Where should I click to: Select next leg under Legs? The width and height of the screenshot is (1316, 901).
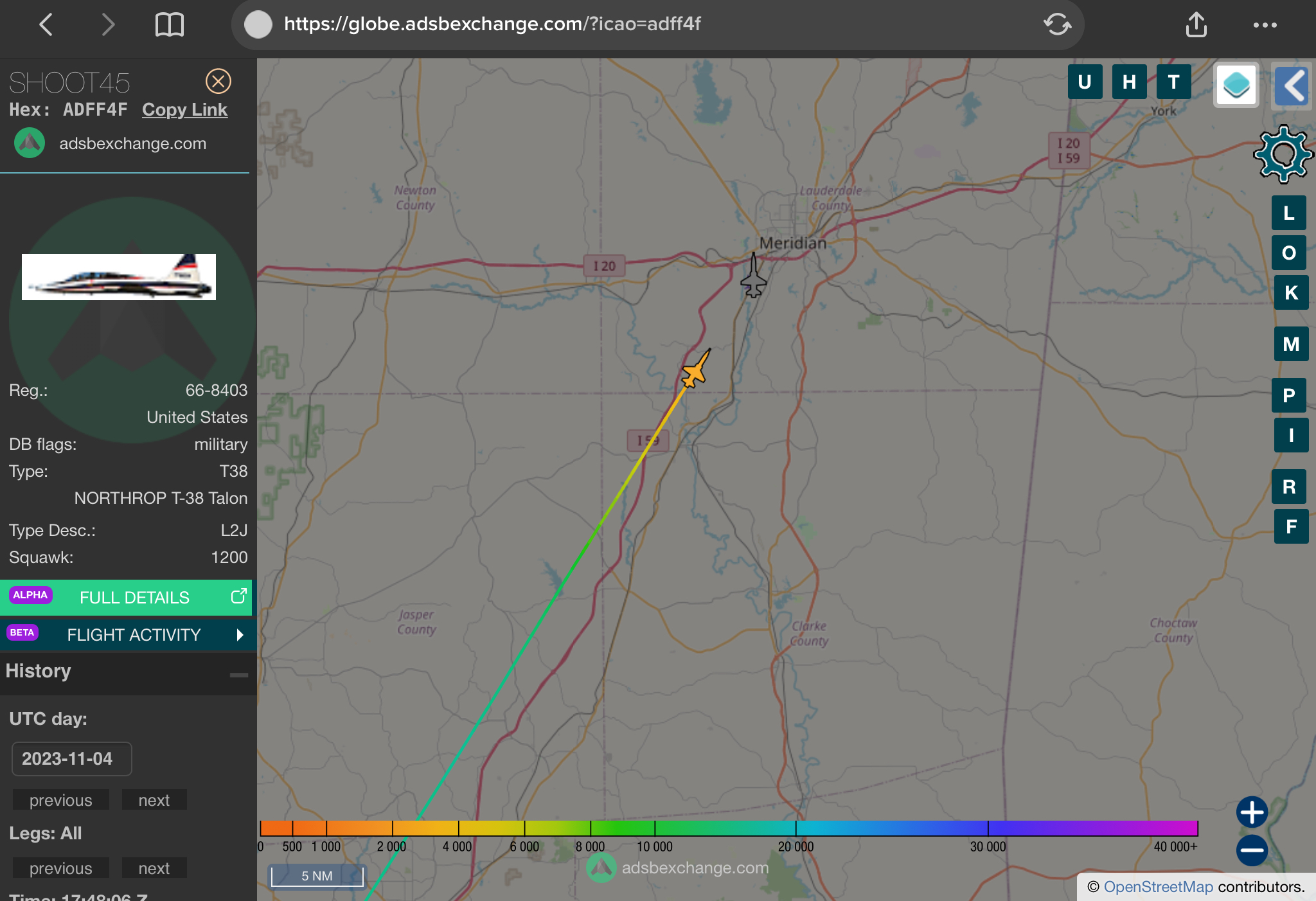pos(154,868)
